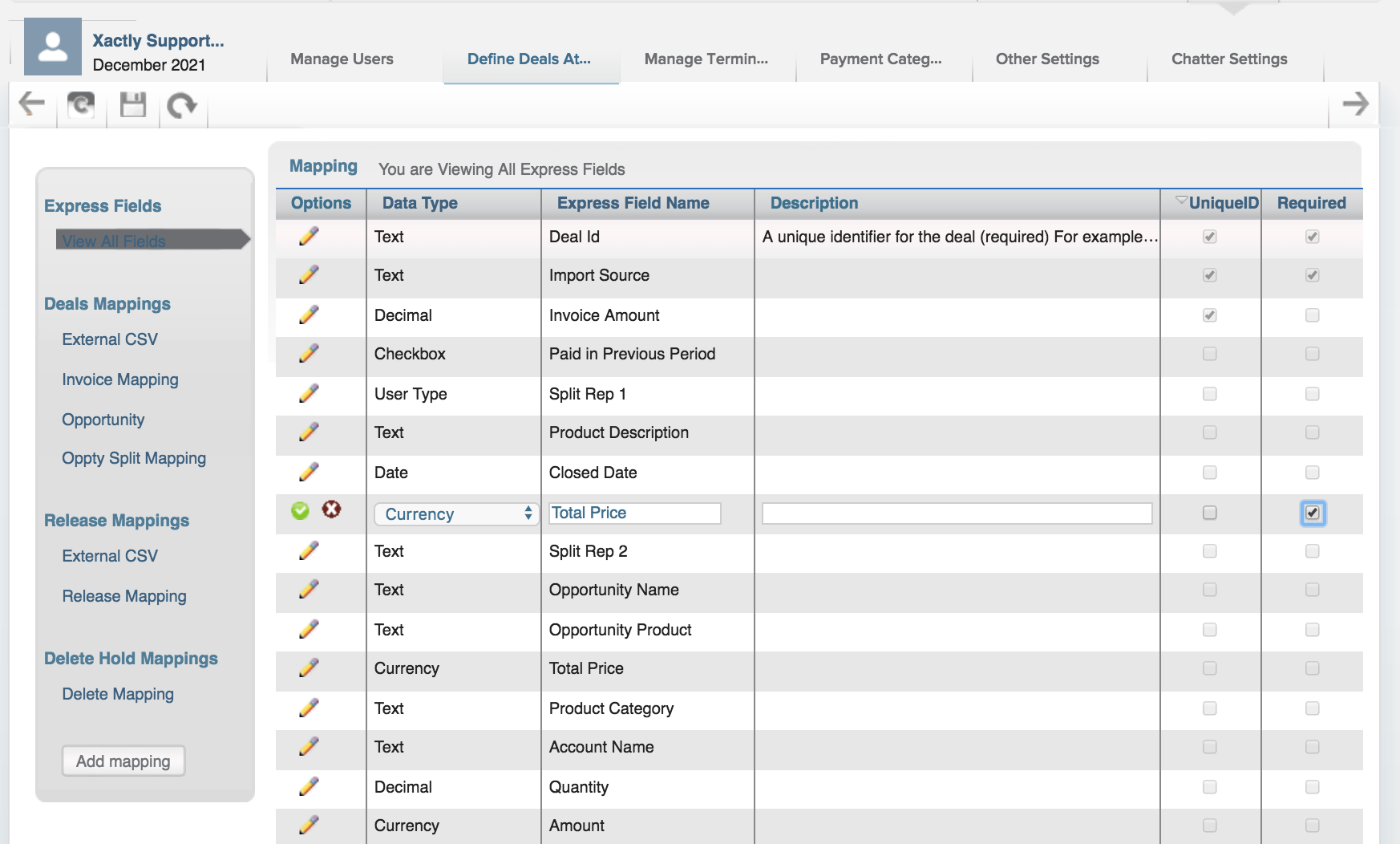The width and height of the screenshot is (1400, 844).
Task: Click the Deal Id description text
Action: pyautogui.click(x=961, y=237)
